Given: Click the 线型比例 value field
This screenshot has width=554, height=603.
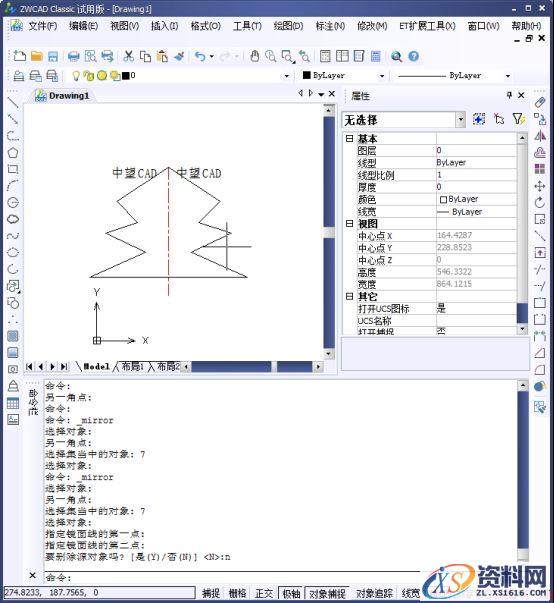Looking at the screenshot, I should (476, 175).
